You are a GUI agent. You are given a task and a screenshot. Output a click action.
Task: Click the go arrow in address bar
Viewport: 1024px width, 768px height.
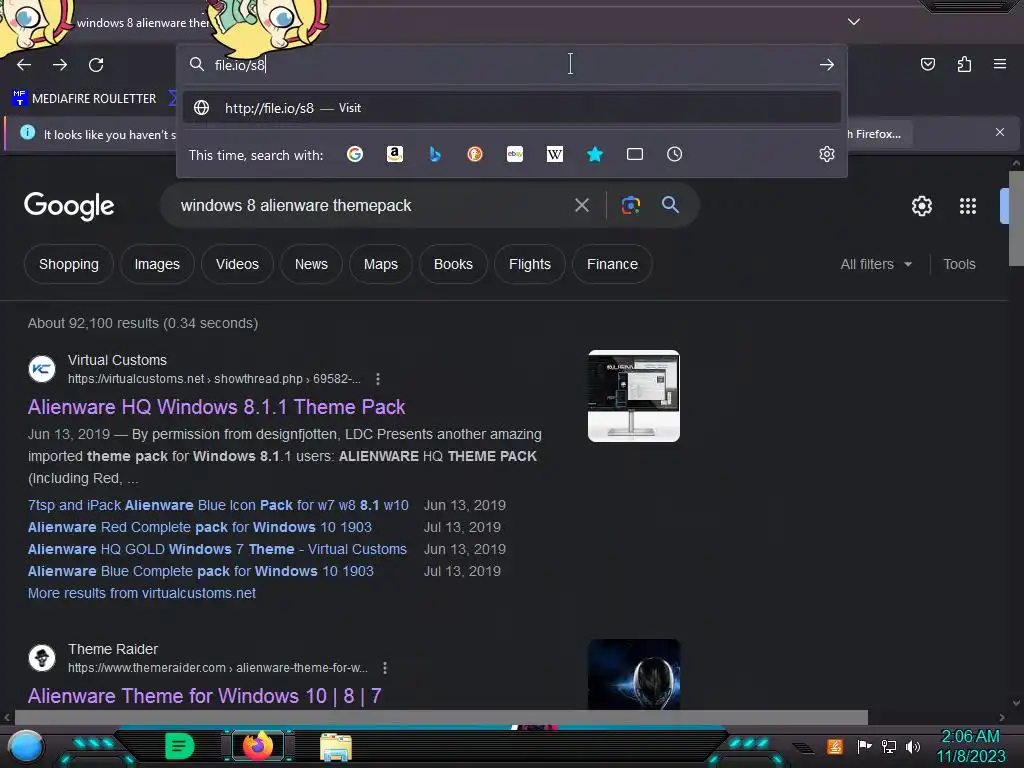pos(827,65)
